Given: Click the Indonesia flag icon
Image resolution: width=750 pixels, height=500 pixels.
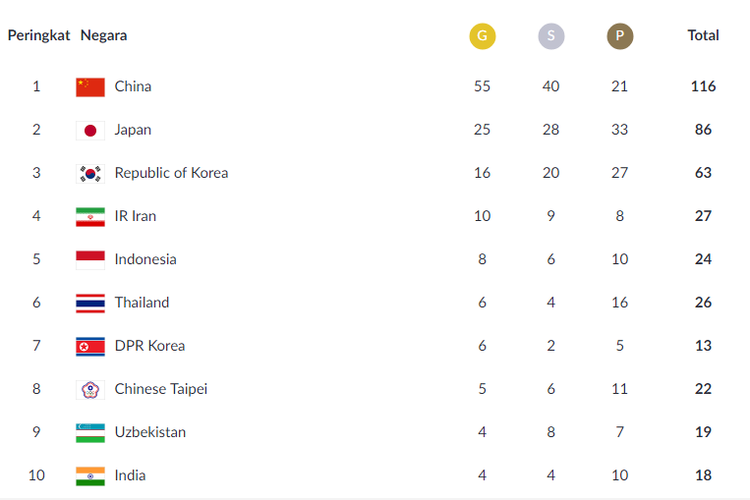Looking at the screenshot, I should pos(90,259).
